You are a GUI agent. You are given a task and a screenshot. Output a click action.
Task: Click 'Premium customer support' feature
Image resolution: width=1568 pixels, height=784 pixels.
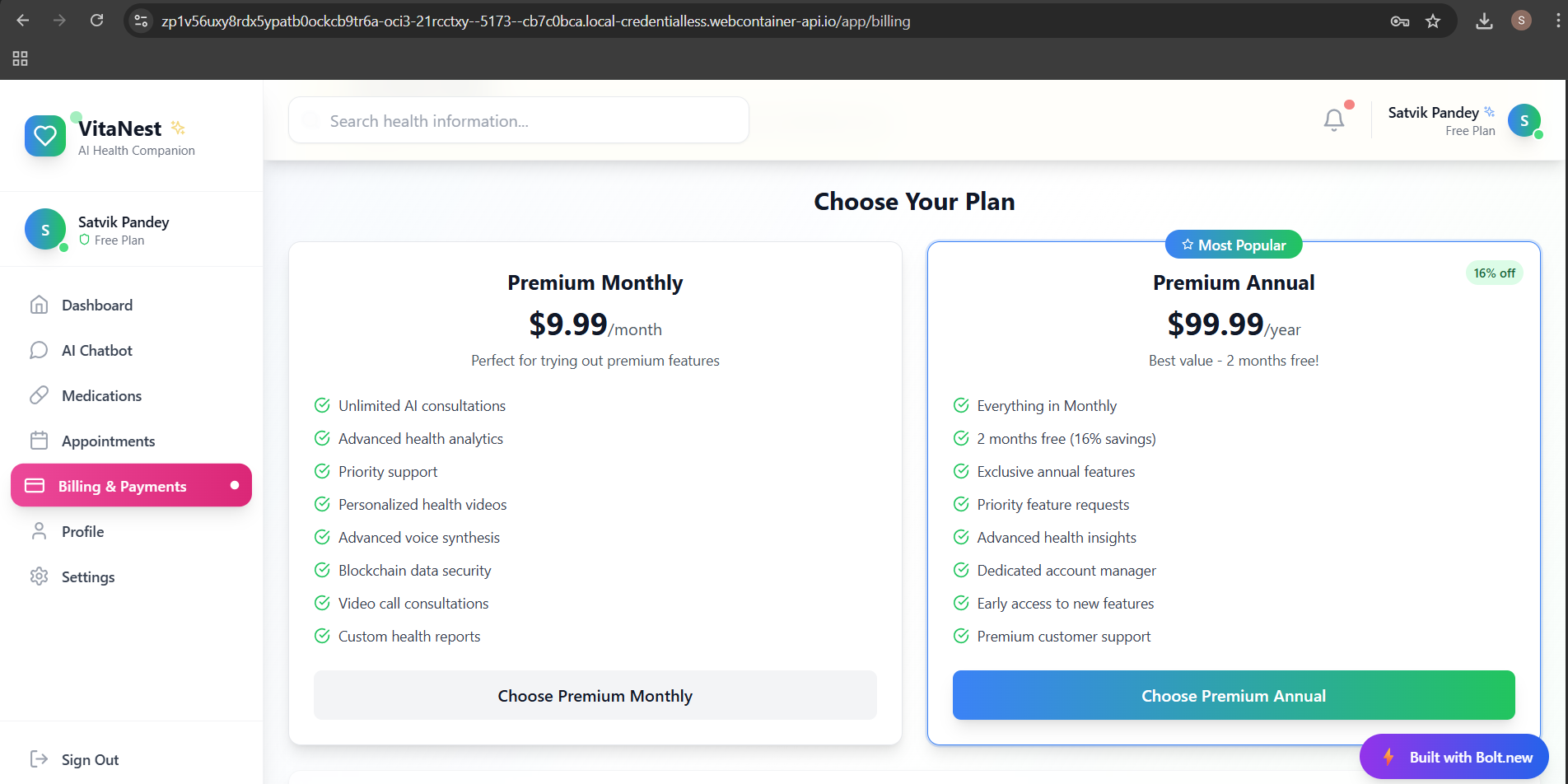(x=1064, y=636)
